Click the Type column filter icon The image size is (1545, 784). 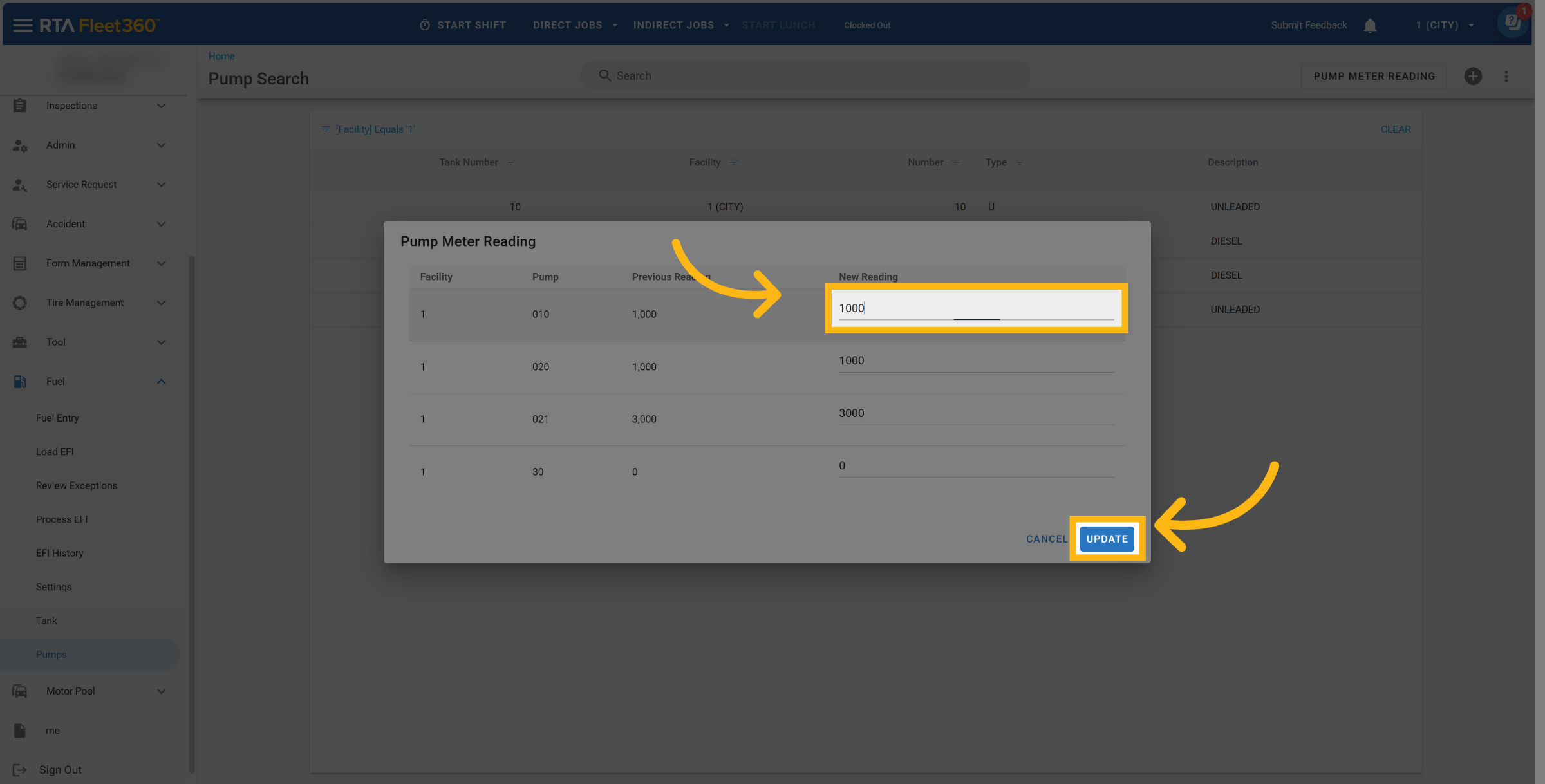point(1019,162)
